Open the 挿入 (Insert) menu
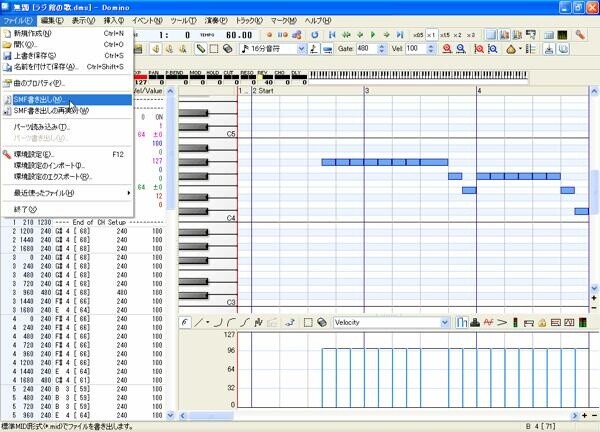The height and width of the screenshot is (432, 600). point(114,20)
